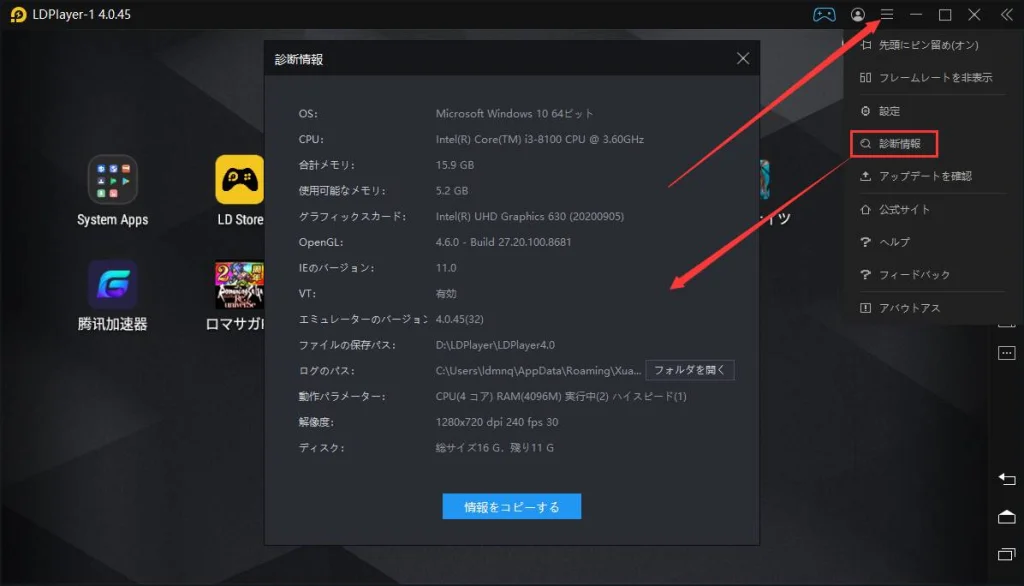This screenshot has width=1024, height=586.
Task: Click the D:\LDPlayer\LDPlayer4.0 path
Action: [x=495, y=345]
